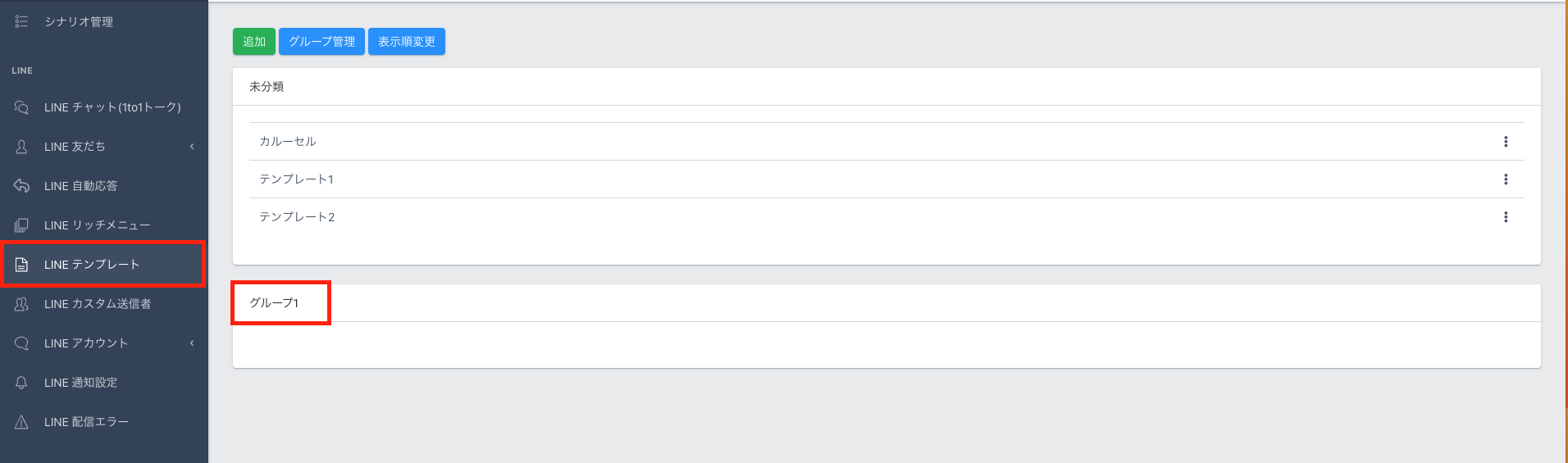Click the LINE notification bell icon
1568x463 pixels.
pos(21,383)
